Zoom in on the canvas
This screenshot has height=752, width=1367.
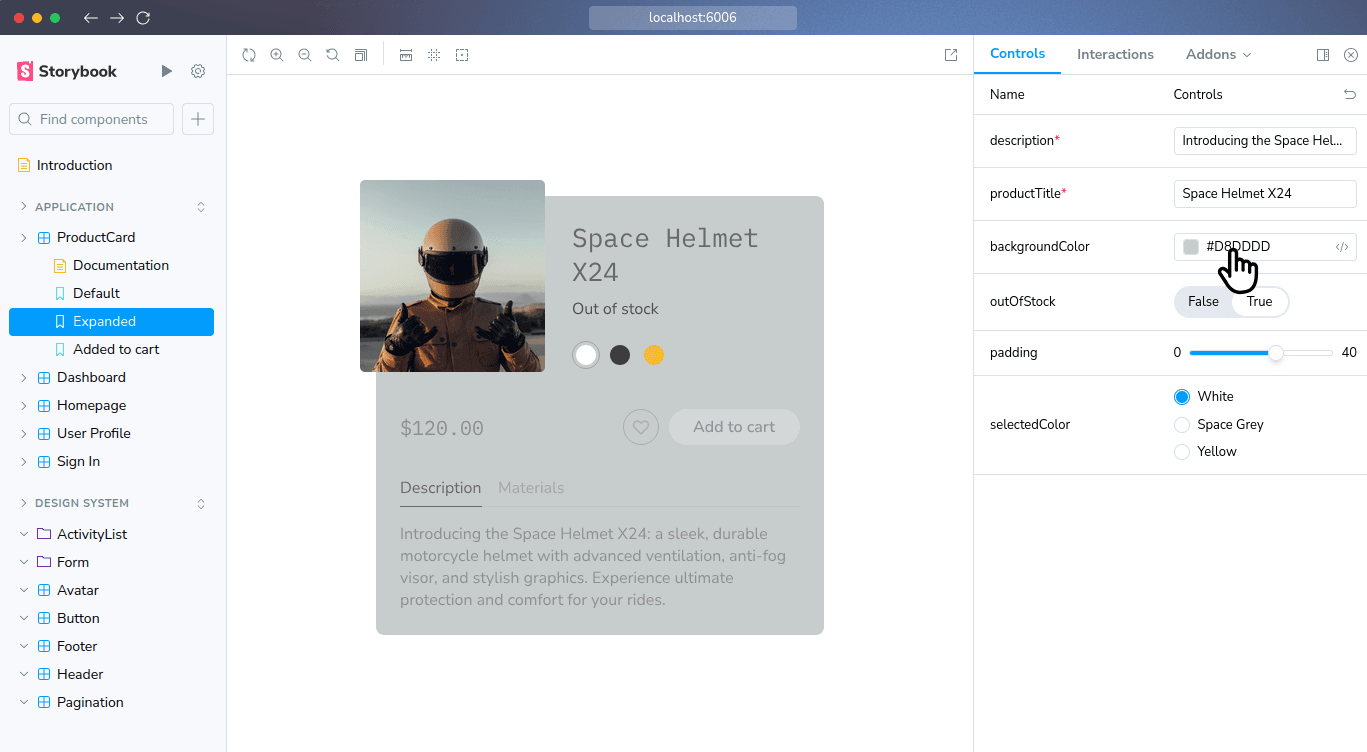(x=276, y=55)
